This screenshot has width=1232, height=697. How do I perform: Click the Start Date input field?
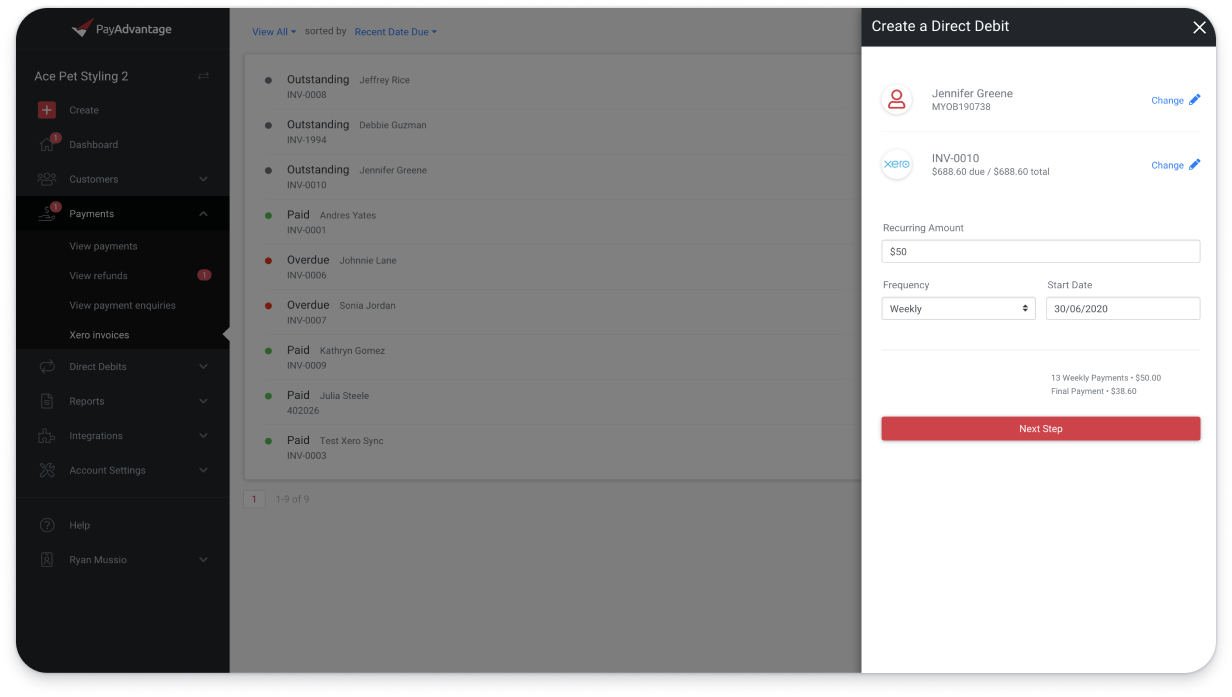pyautogui.click(x=1123, y=309)
